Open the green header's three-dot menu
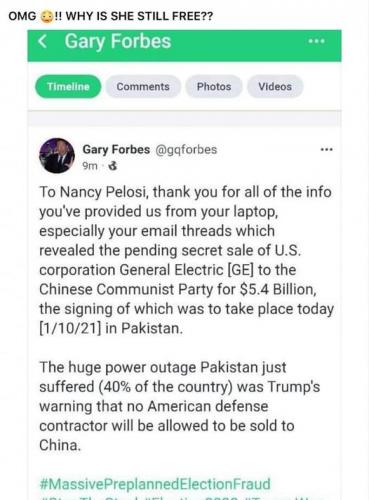 point(316,41)
